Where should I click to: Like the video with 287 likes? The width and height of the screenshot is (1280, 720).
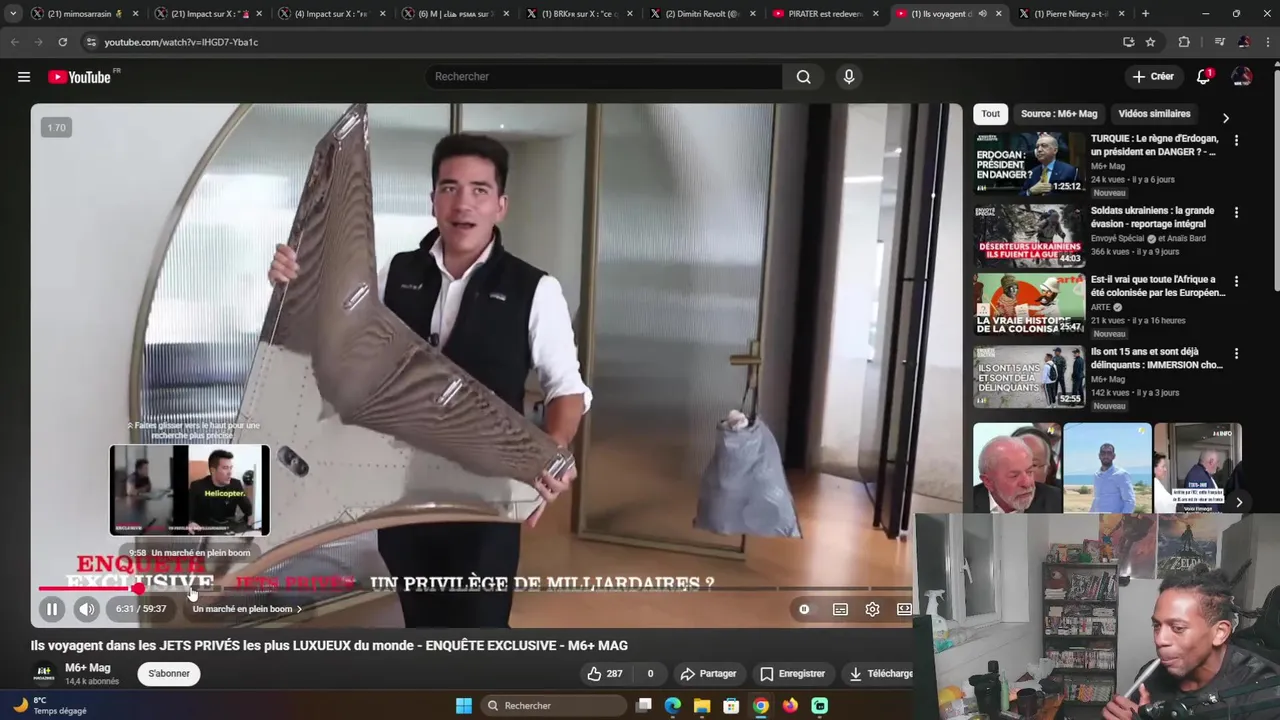click(605, 674)
